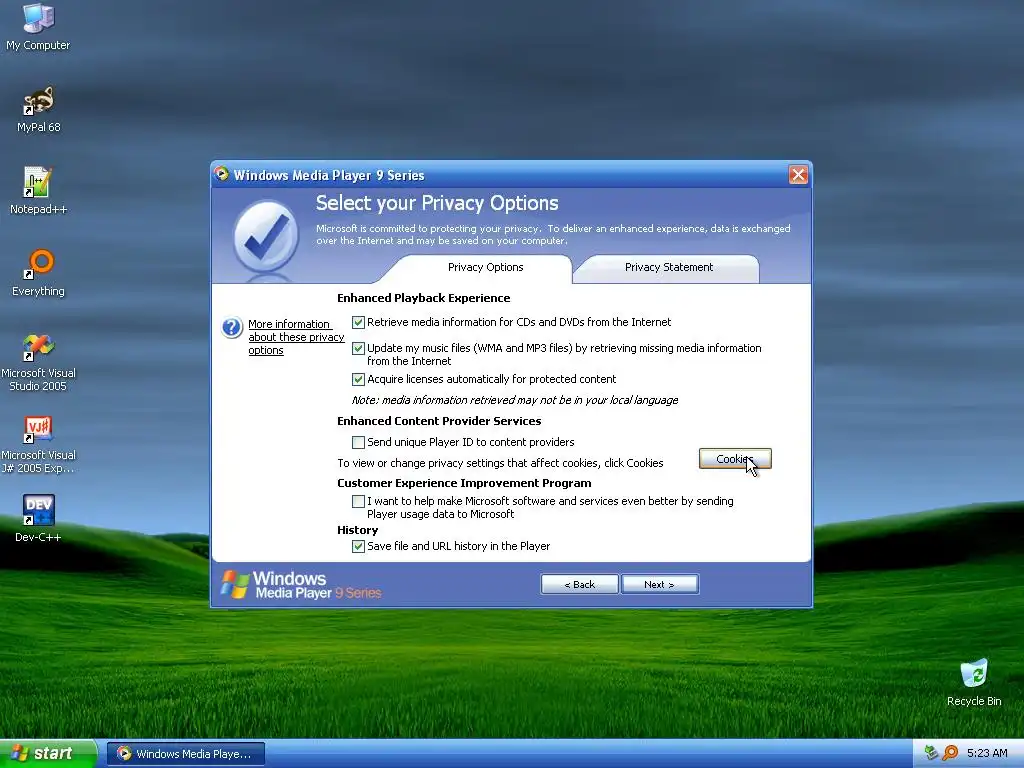Click the 5:23 AM system clock

[x=987, y=753]
